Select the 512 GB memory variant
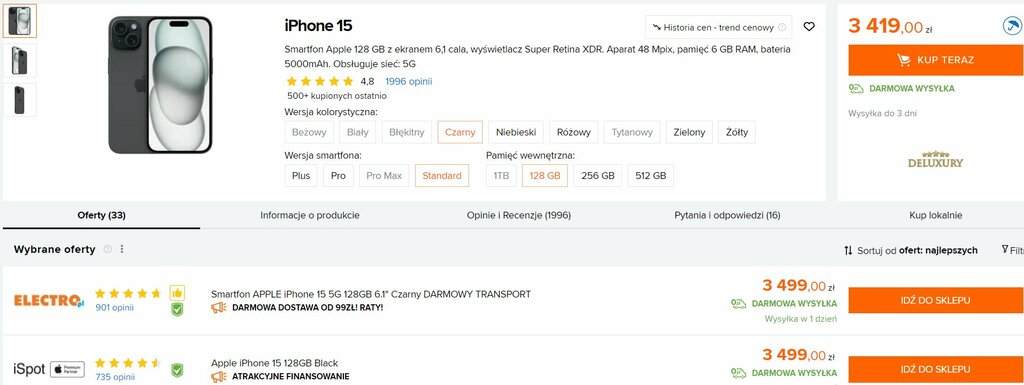Screen dimensions: 1024x385 click(650, 176)
